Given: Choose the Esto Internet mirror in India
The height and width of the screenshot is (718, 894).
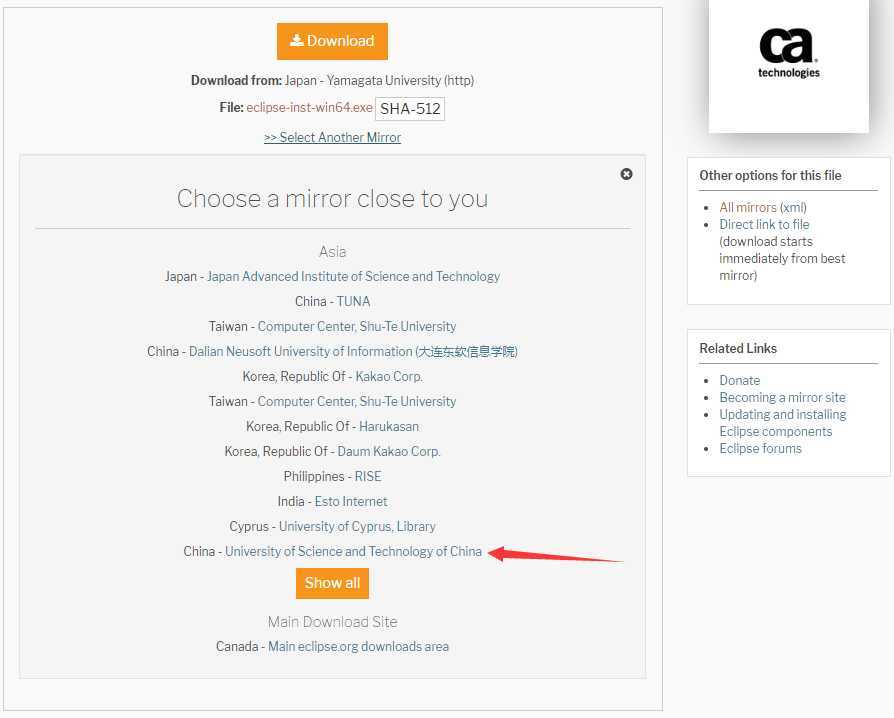Looking at the screenshot, I should point(351,501).
